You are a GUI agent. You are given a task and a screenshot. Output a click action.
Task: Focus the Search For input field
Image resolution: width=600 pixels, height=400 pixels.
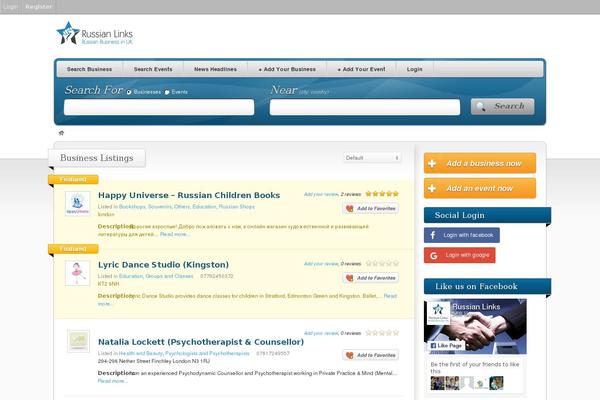(159, 107)
